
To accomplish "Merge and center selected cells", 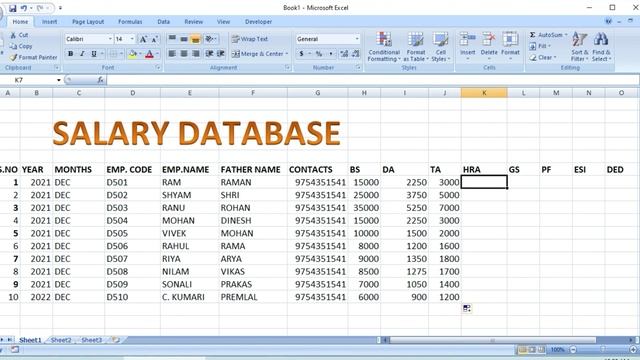I will click(x=257, y=54).
